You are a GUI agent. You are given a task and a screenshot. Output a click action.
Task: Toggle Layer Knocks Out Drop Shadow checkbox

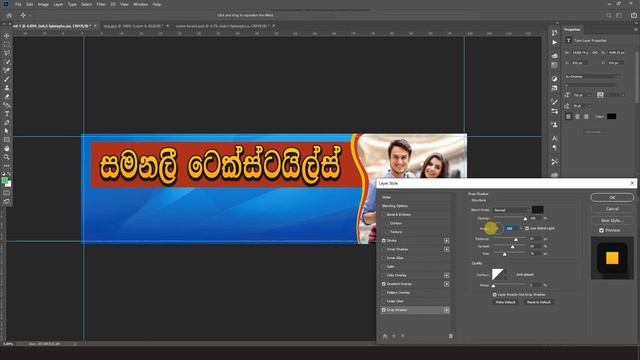click(x=495, y=295)
